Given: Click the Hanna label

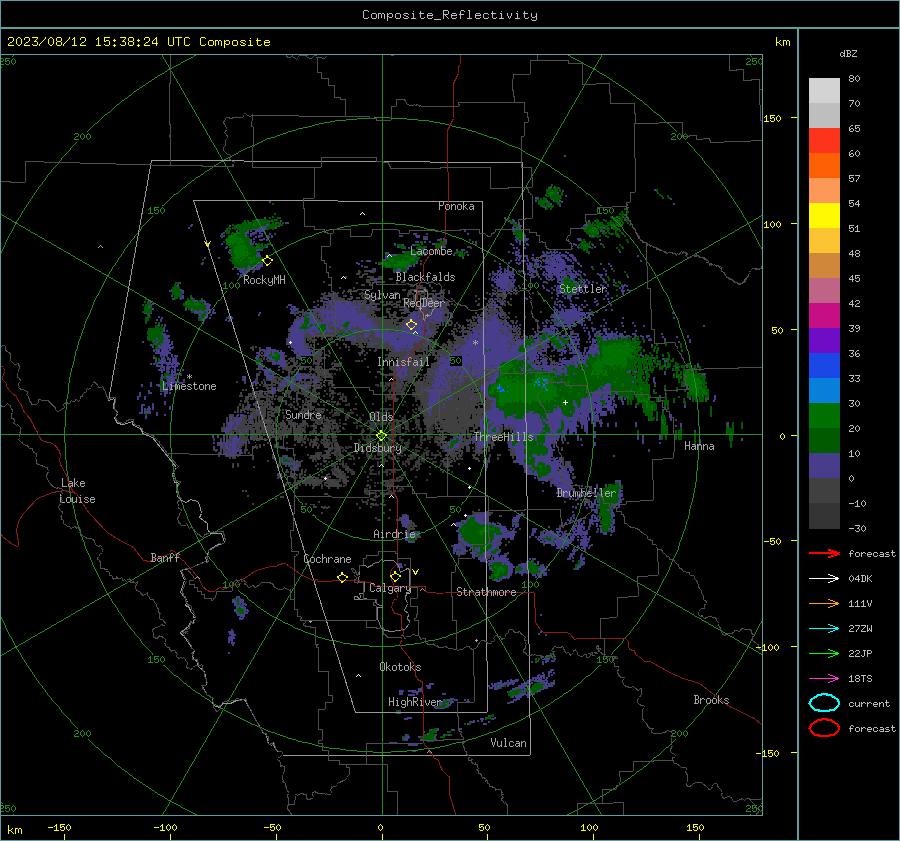Looking at the screenshot, I should point(699,446).
